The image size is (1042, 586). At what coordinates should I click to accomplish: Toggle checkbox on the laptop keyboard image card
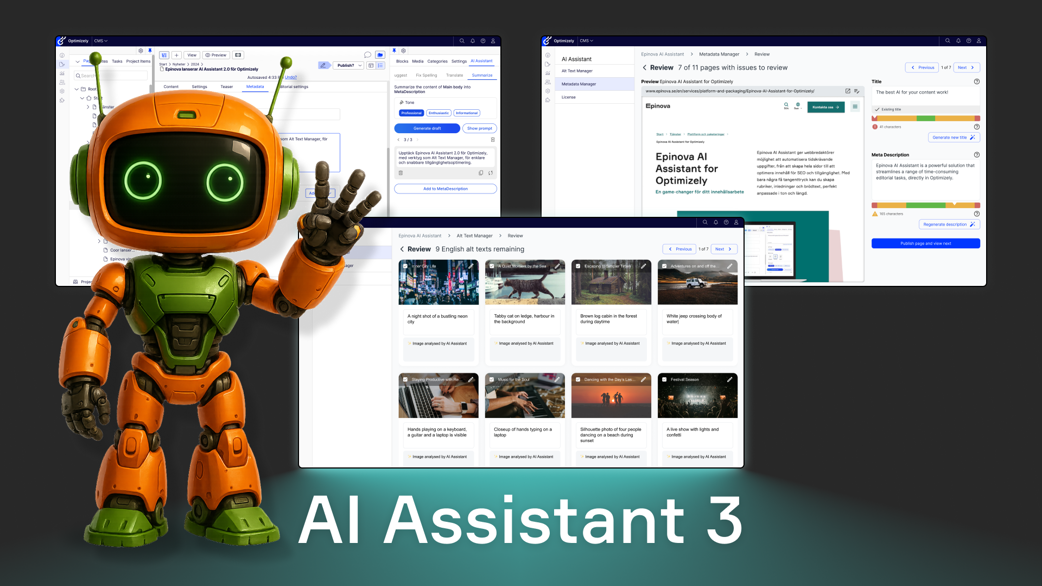(x=405, y=379)
